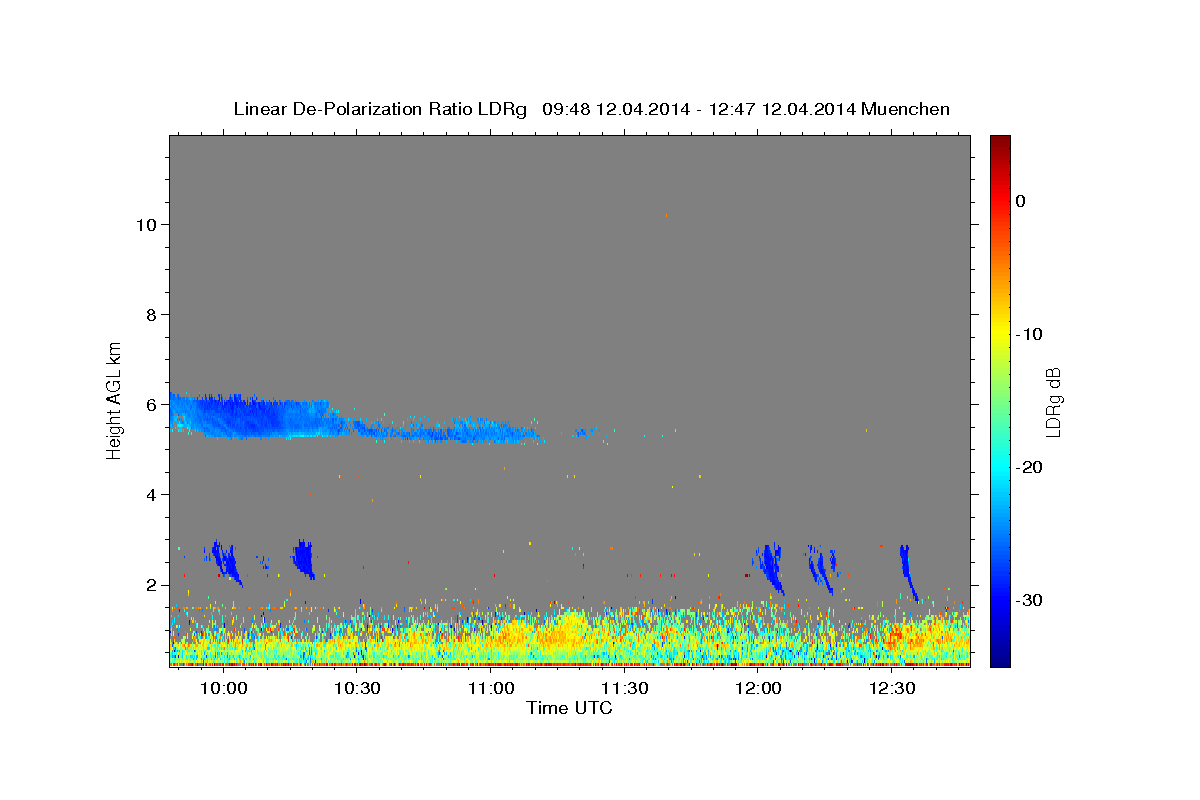
Task: Click the plot title 'Linear De-Polarization Ratio LDRg'
Action: 380,109
